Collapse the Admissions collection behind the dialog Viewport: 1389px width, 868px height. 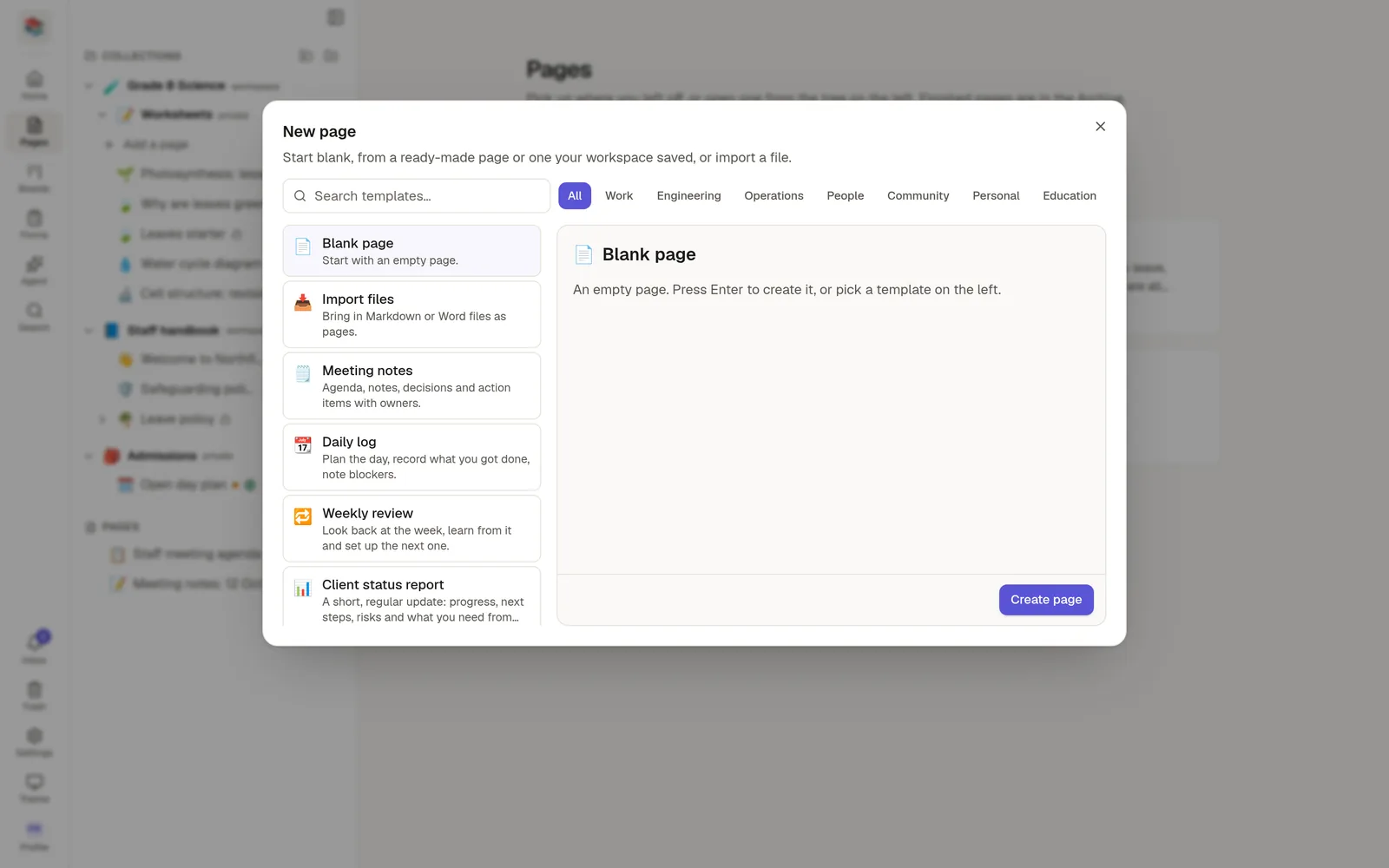coord(89,456)
